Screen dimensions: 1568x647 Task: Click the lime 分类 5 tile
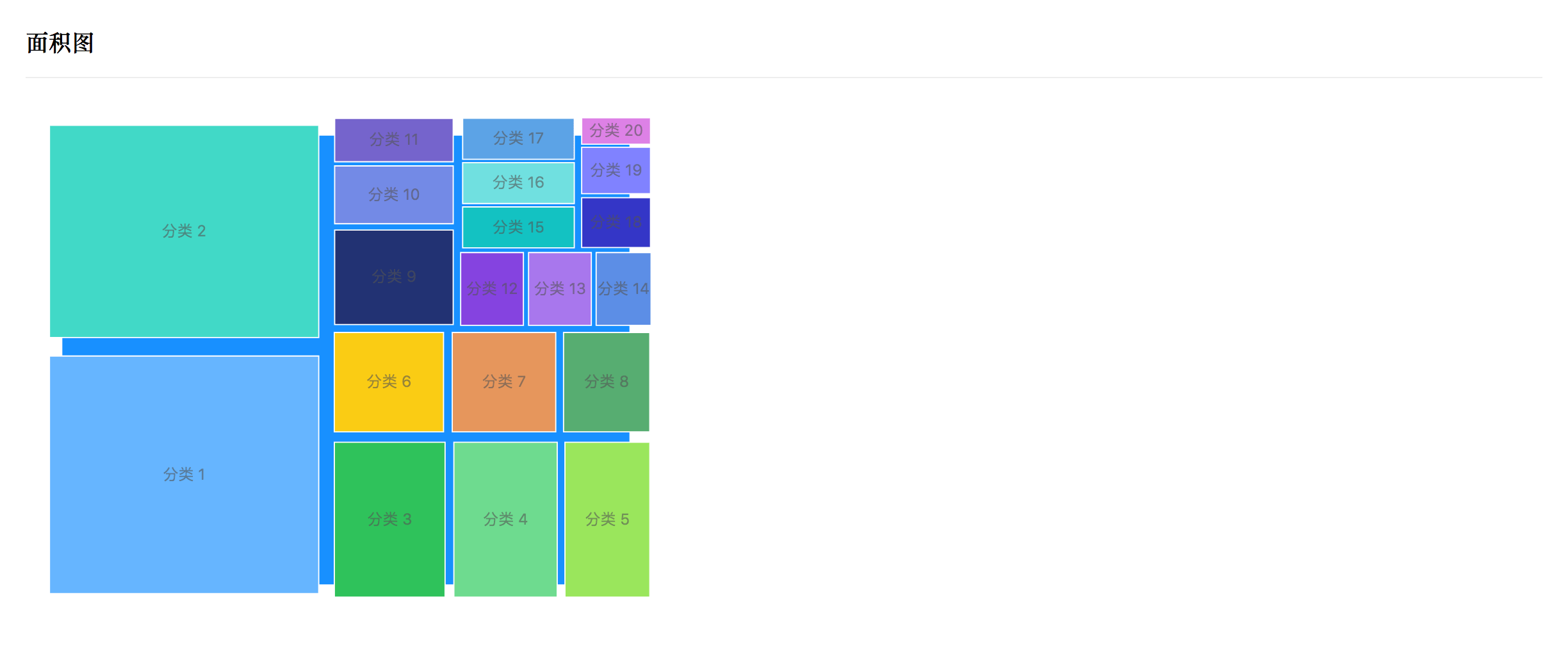coord(607,519)
